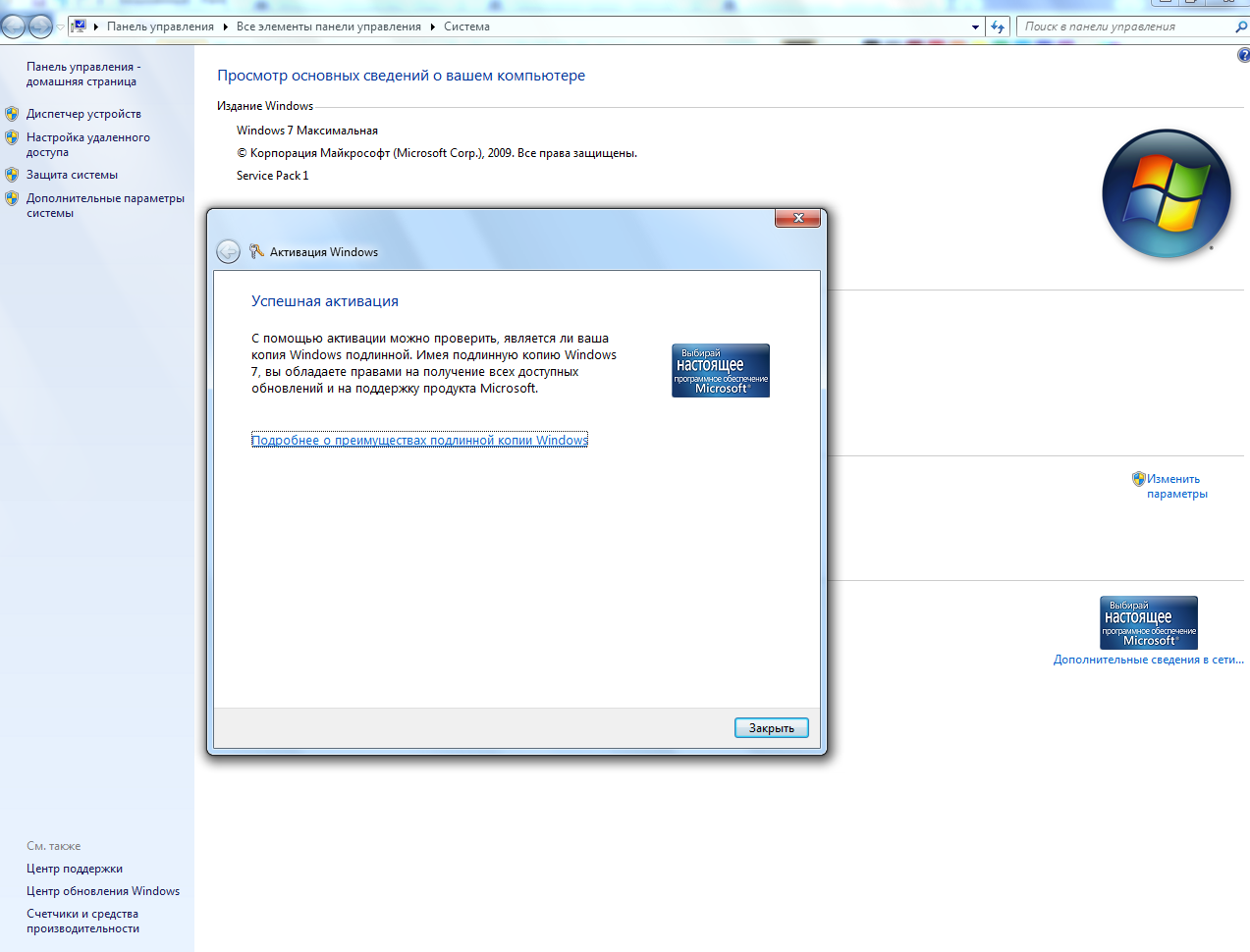Click the Service Pack 1 text

pyautogui.click(x=272, y=176)
